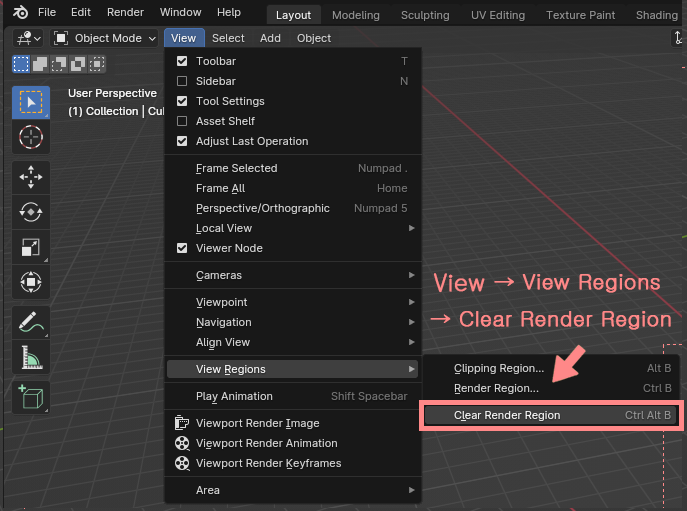Choose Frame All
This screenshot has width=687, height=511.
click(x=293, y=188)
